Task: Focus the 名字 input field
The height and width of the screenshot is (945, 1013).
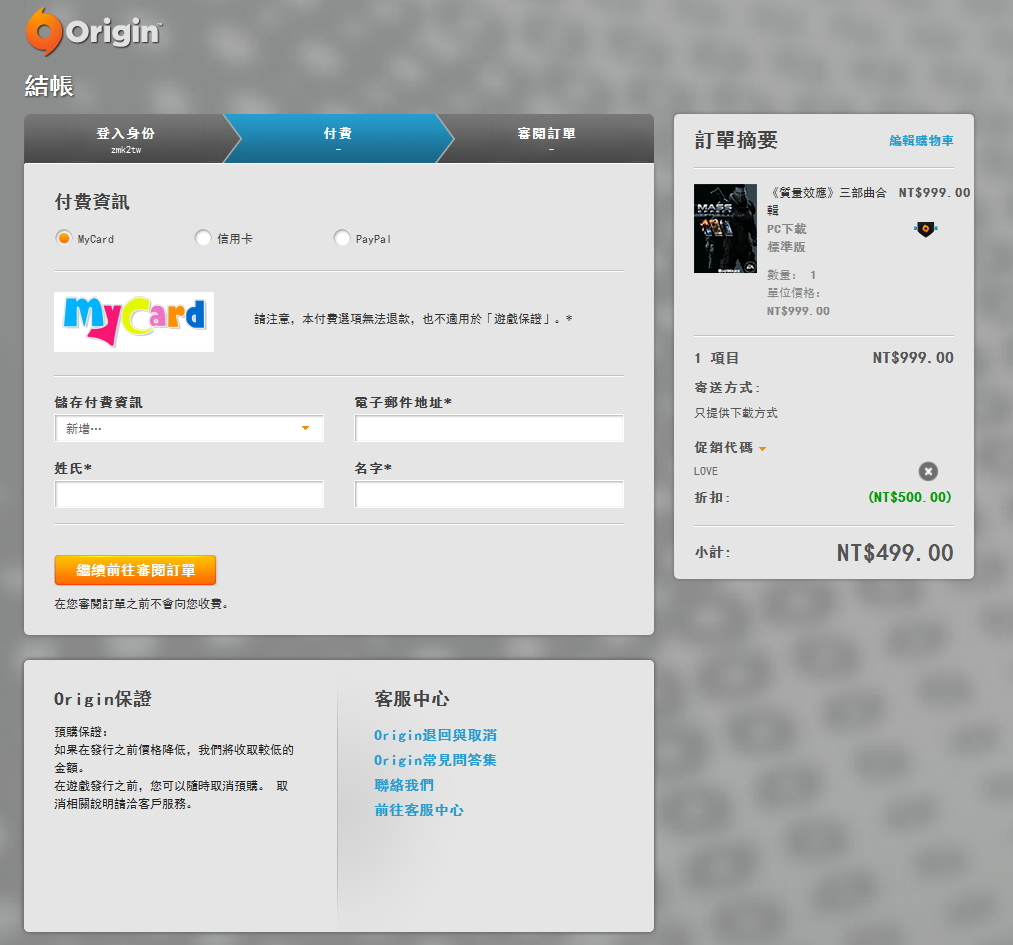Action: (x=489, y=494)
